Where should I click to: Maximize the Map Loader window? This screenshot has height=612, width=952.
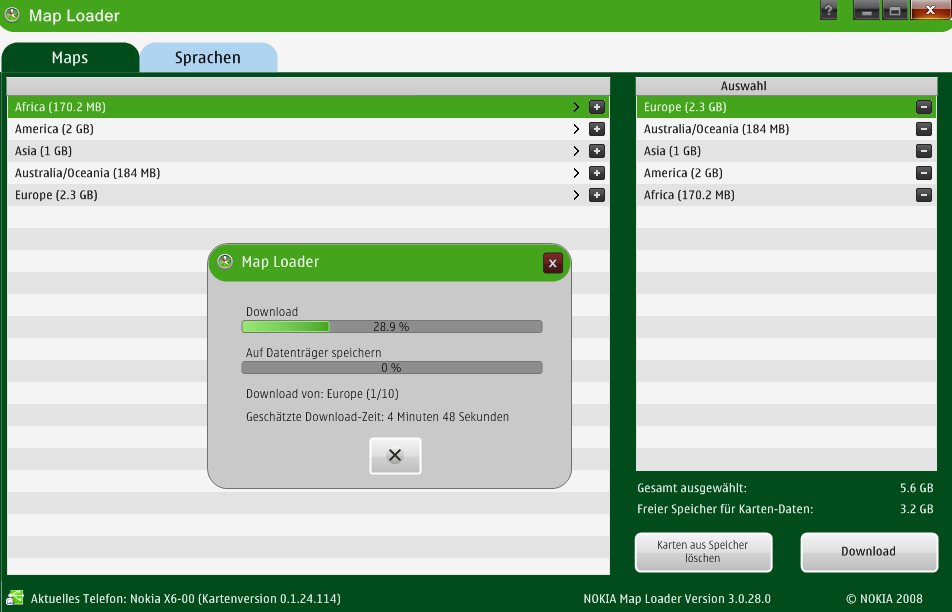coord(895,10)
